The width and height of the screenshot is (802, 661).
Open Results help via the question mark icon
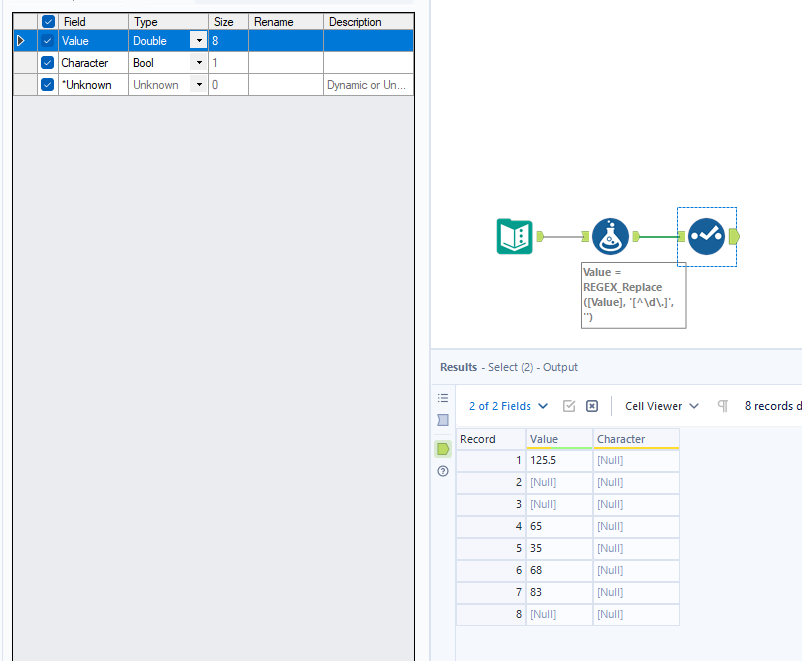[x=443, y=471]
